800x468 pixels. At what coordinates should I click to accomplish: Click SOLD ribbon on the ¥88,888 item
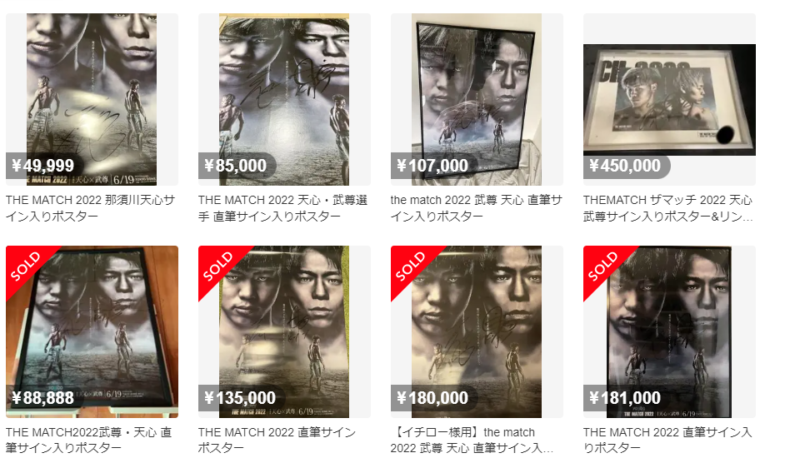(x=26, y=265)
